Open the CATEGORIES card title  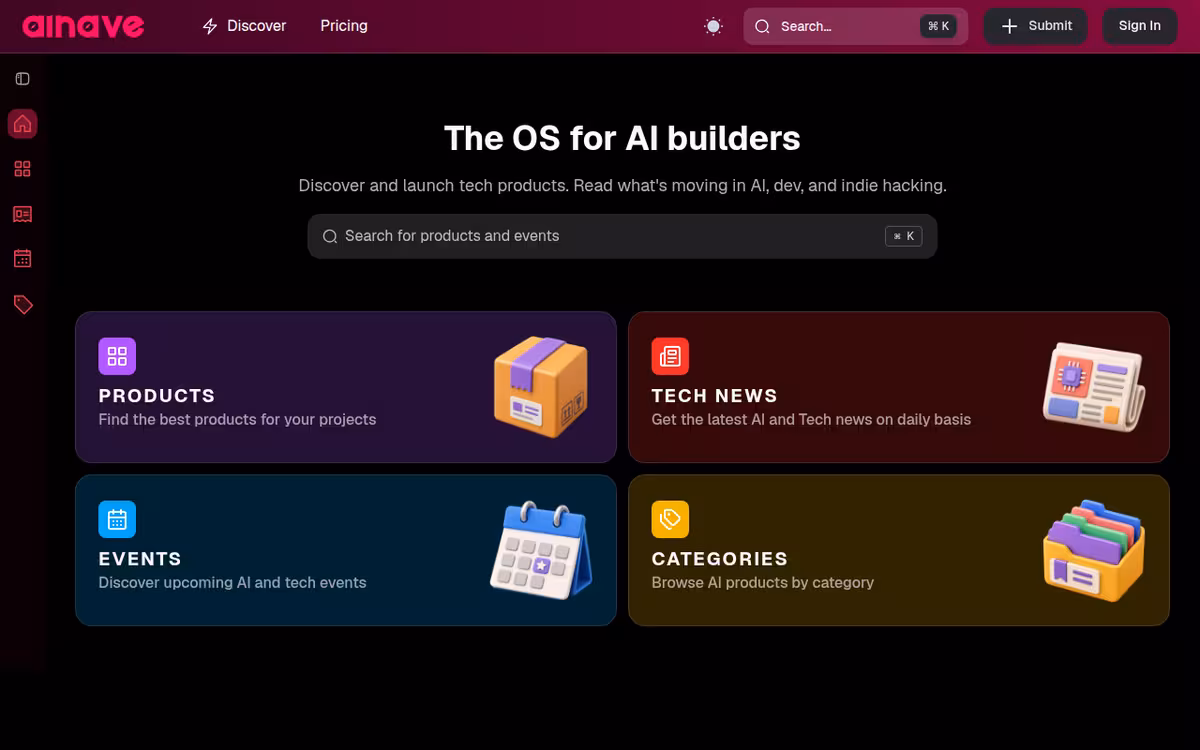[x=720, y=558]
